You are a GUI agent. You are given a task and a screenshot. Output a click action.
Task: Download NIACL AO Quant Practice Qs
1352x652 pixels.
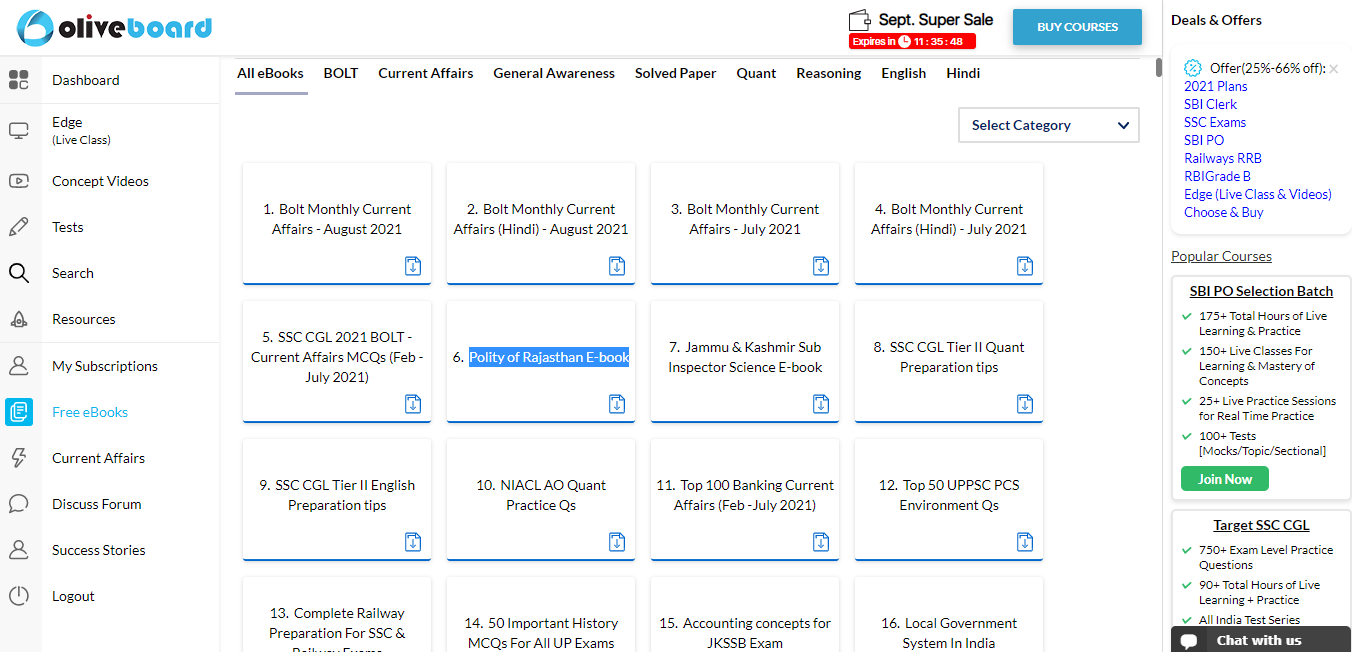pyautogui.click(x=617, y=542)
